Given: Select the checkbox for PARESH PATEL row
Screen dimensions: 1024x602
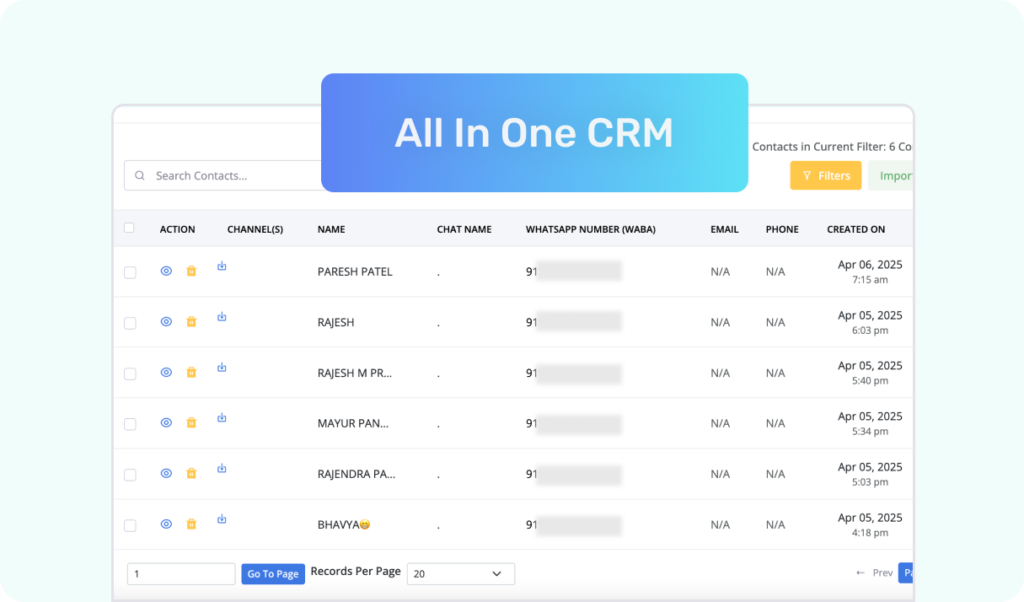Looking at the screenshot, I should pyautogui.click(x=130, y=272).
